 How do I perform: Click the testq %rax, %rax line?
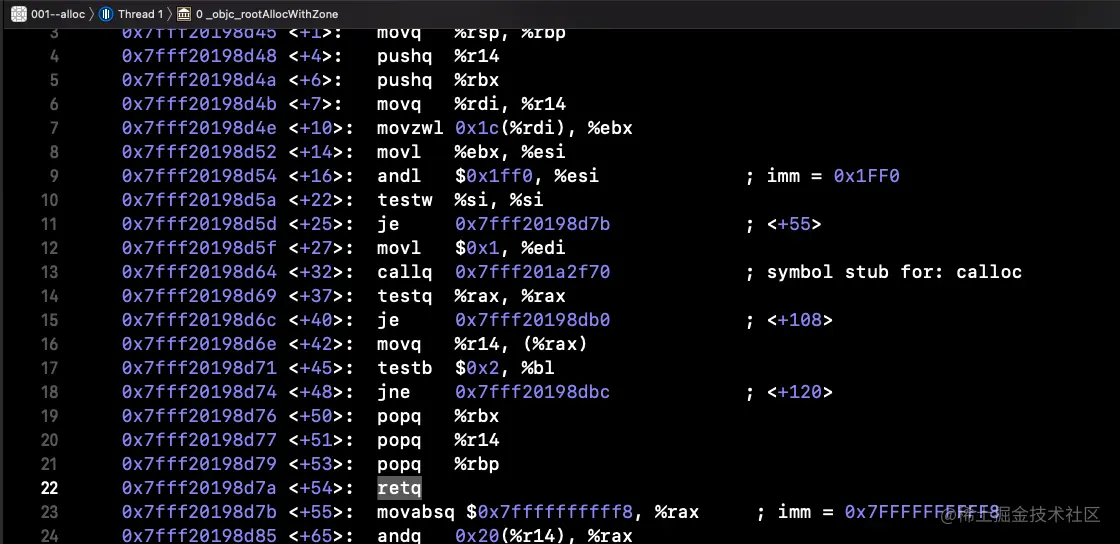471,296
